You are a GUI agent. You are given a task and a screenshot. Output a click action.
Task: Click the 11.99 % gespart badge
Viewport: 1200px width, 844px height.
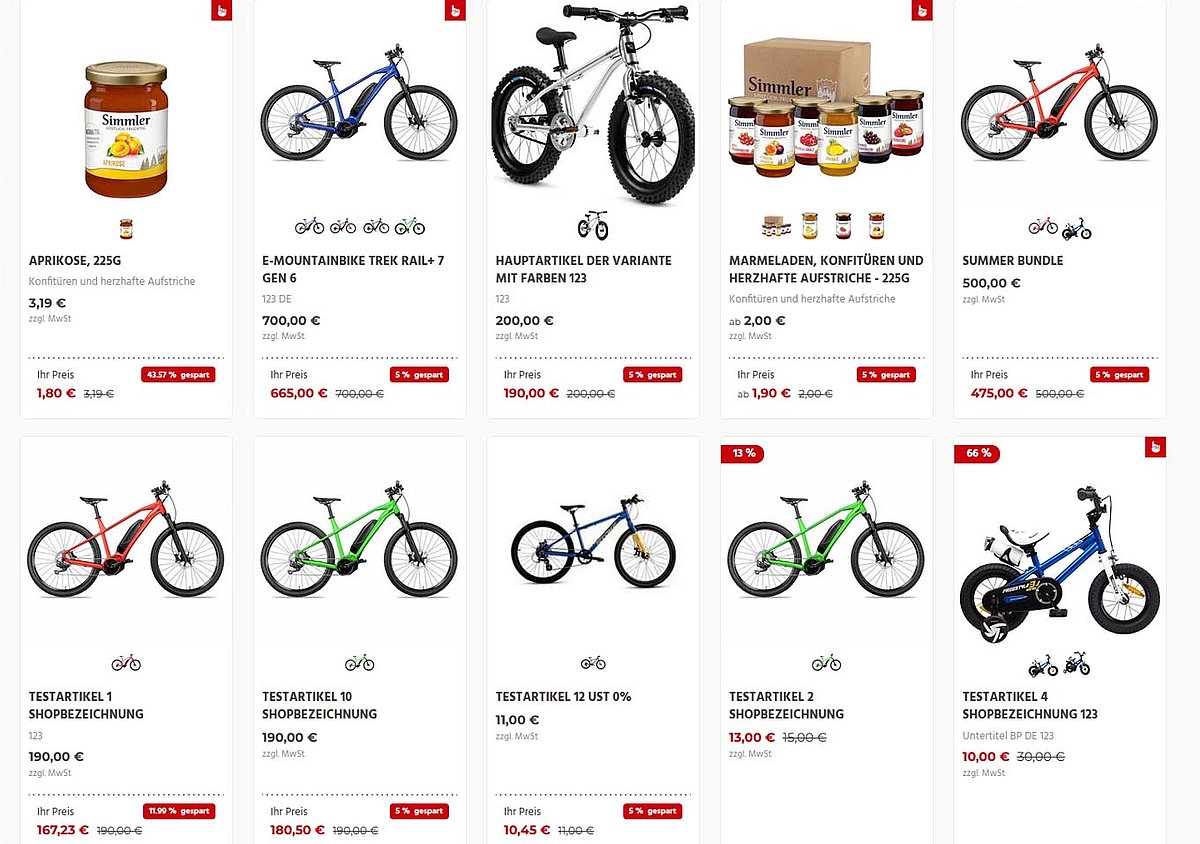click(x=178, y=811)
